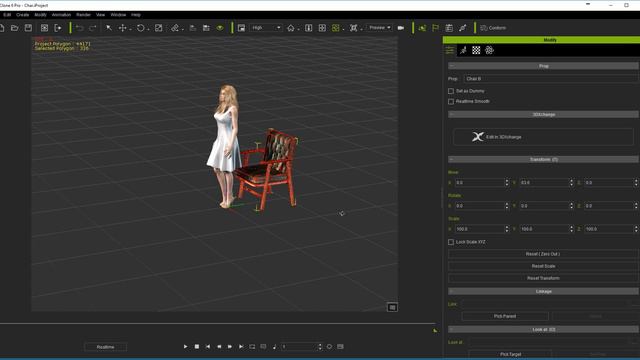Collapse the 3DXchange section header
The width and height of the screenshot is (640, 360).
click(543, 114)
